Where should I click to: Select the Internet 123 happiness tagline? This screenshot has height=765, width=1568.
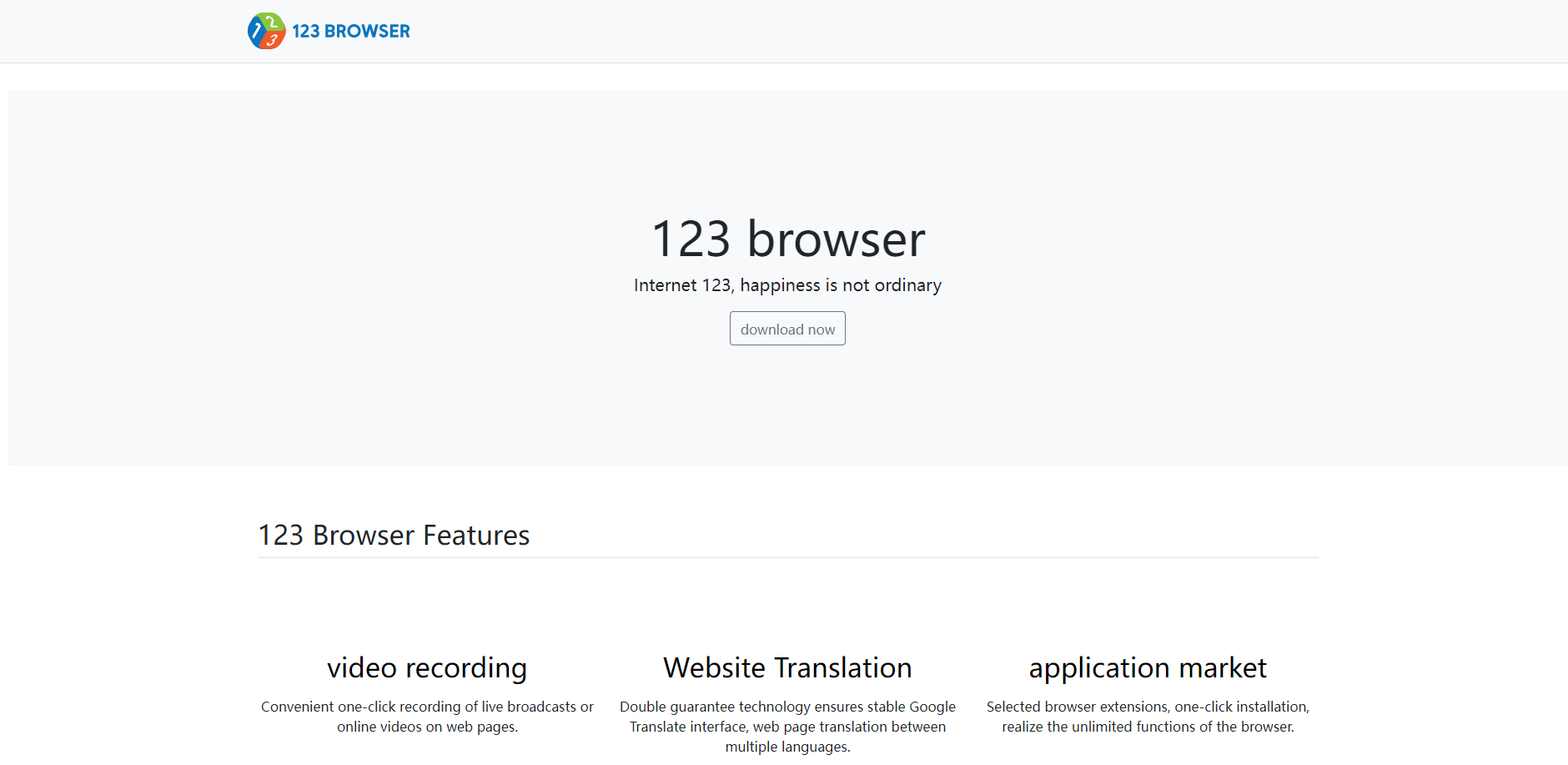[x=787, y=285]
